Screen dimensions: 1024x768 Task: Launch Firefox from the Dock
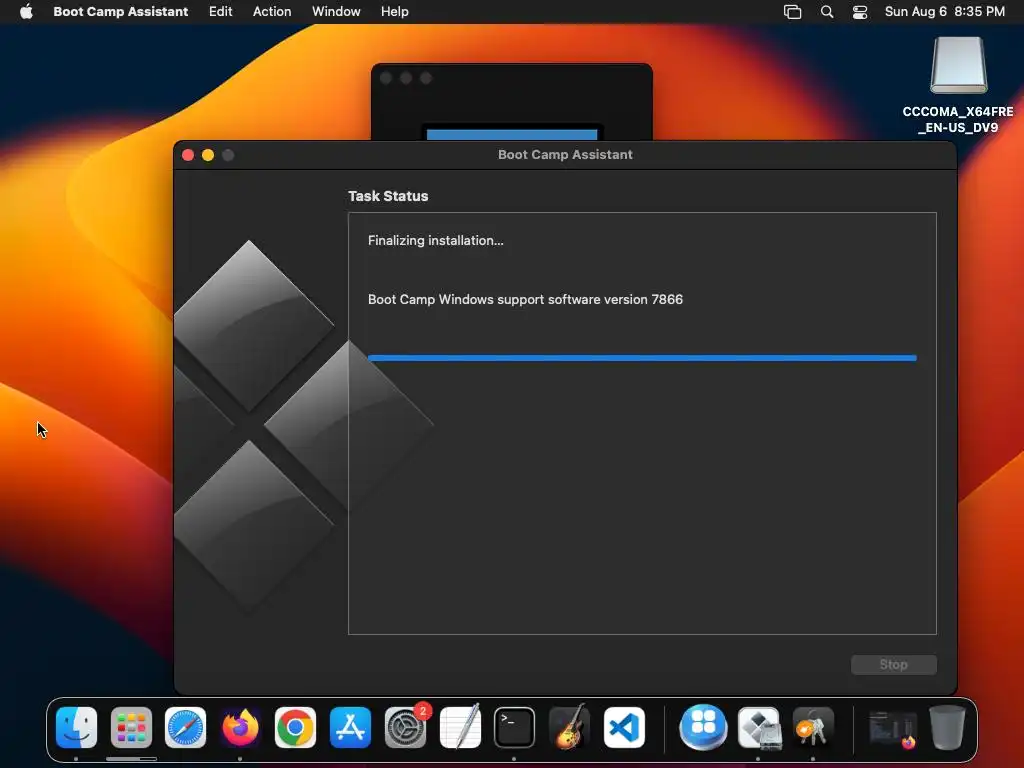point(240,728)
